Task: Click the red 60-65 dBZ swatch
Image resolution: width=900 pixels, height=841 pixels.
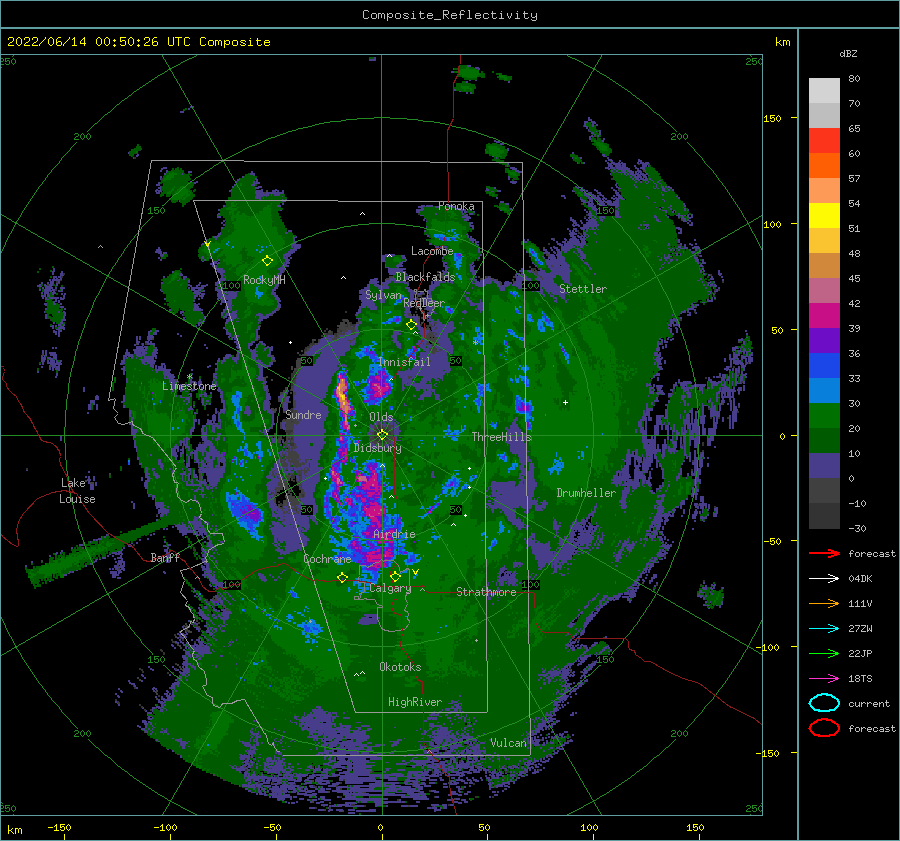Action: tap(824, 141)
